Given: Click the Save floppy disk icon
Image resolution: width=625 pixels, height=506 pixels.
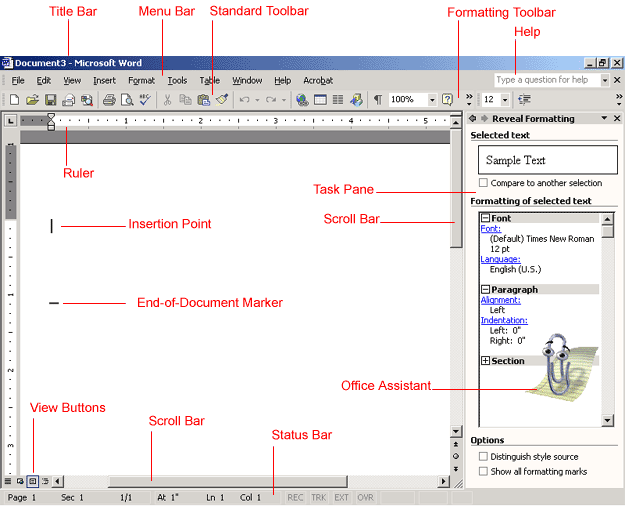Looking at the screenshot, I should coord(50,100).
